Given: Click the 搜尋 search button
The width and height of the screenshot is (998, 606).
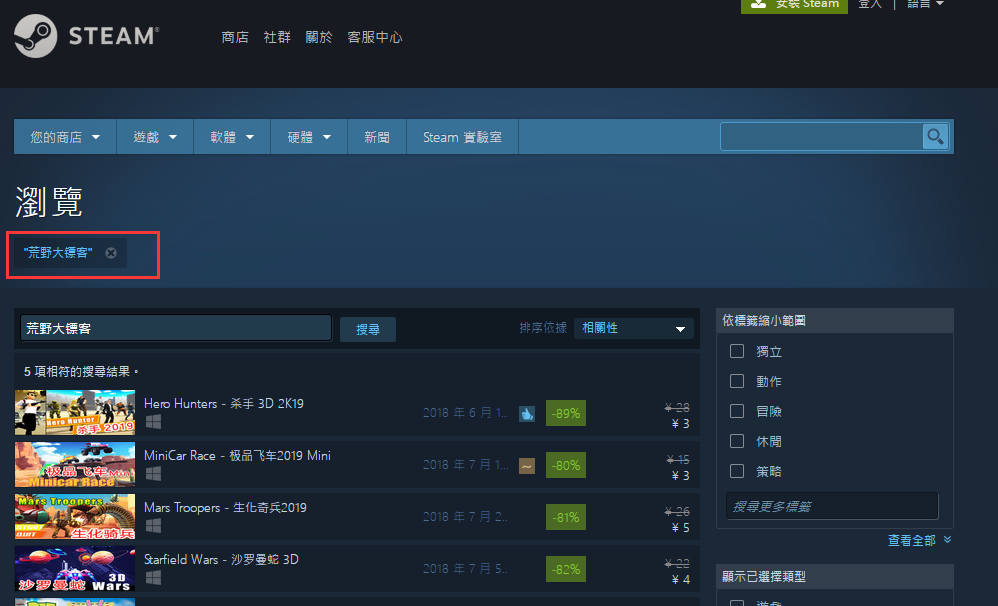Looking at the screenshot, I should pos(368,329).
